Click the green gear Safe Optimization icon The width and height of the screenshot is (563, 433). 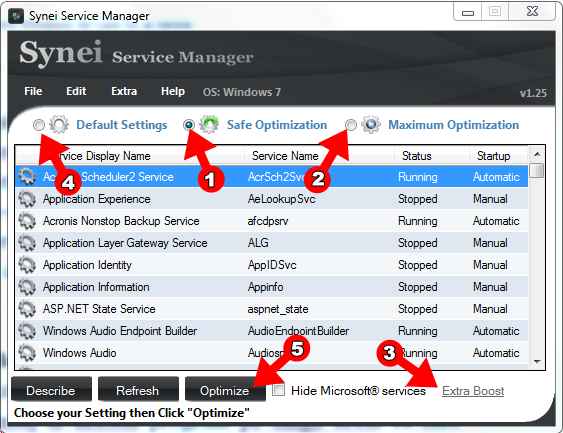209,124
